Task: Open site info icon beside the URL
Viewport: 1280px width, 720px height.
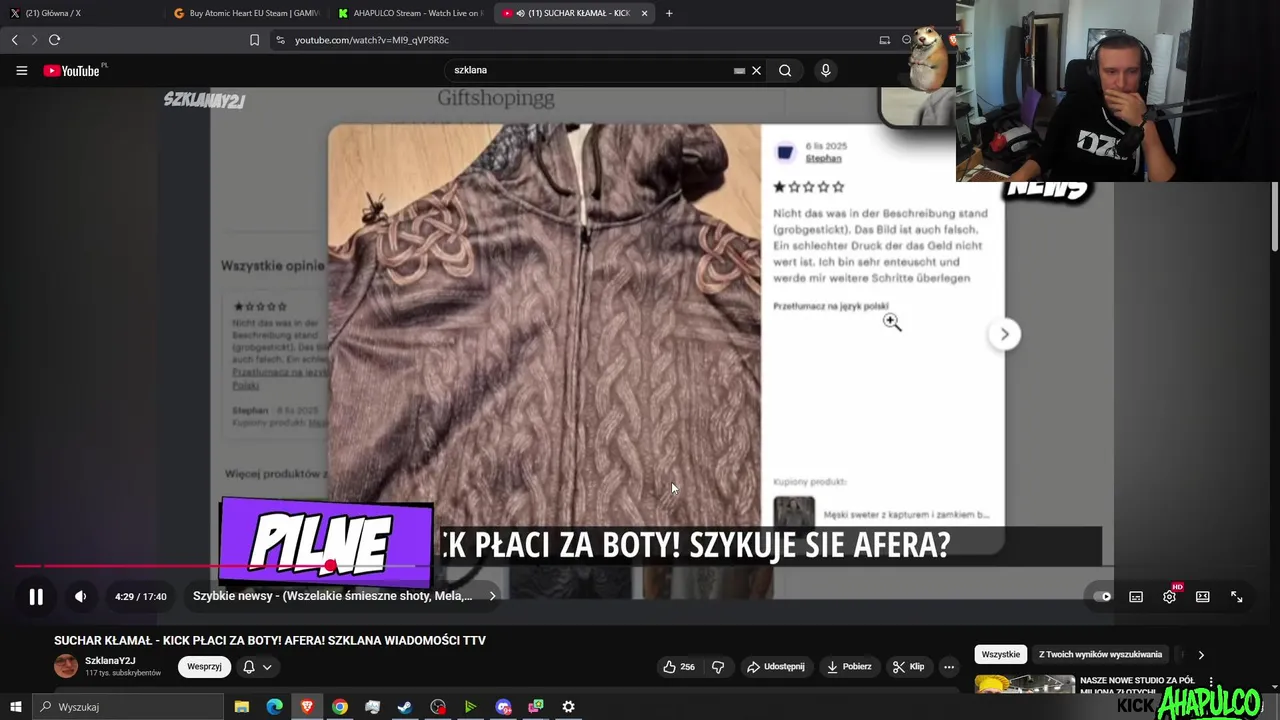Action: click(x=280, y=40)
